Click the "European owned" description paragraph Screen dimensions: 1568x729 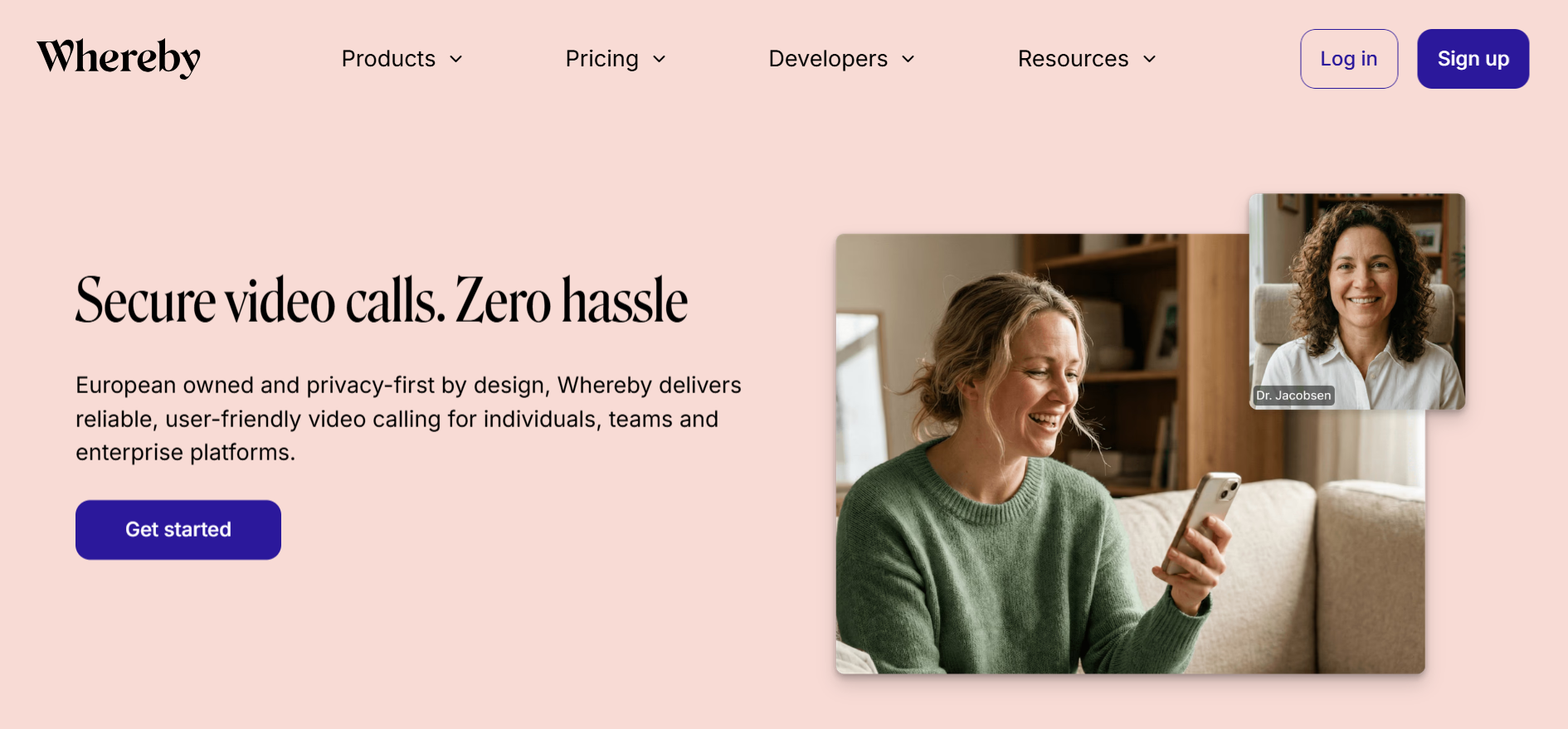tap(408, 419)
